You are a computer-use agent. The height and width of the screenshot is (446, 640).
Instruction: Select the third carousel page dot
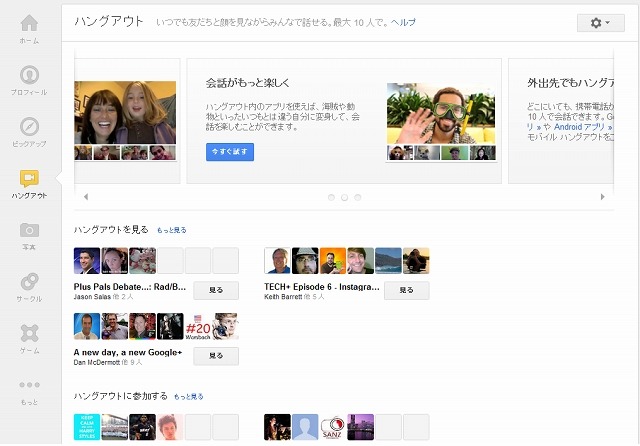(x=358, y=197)
